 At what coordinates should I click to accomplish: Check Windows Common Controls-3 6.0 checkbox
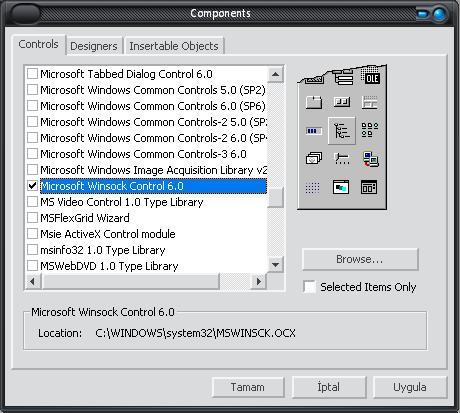pyautogui.click(x=32, y=154)
